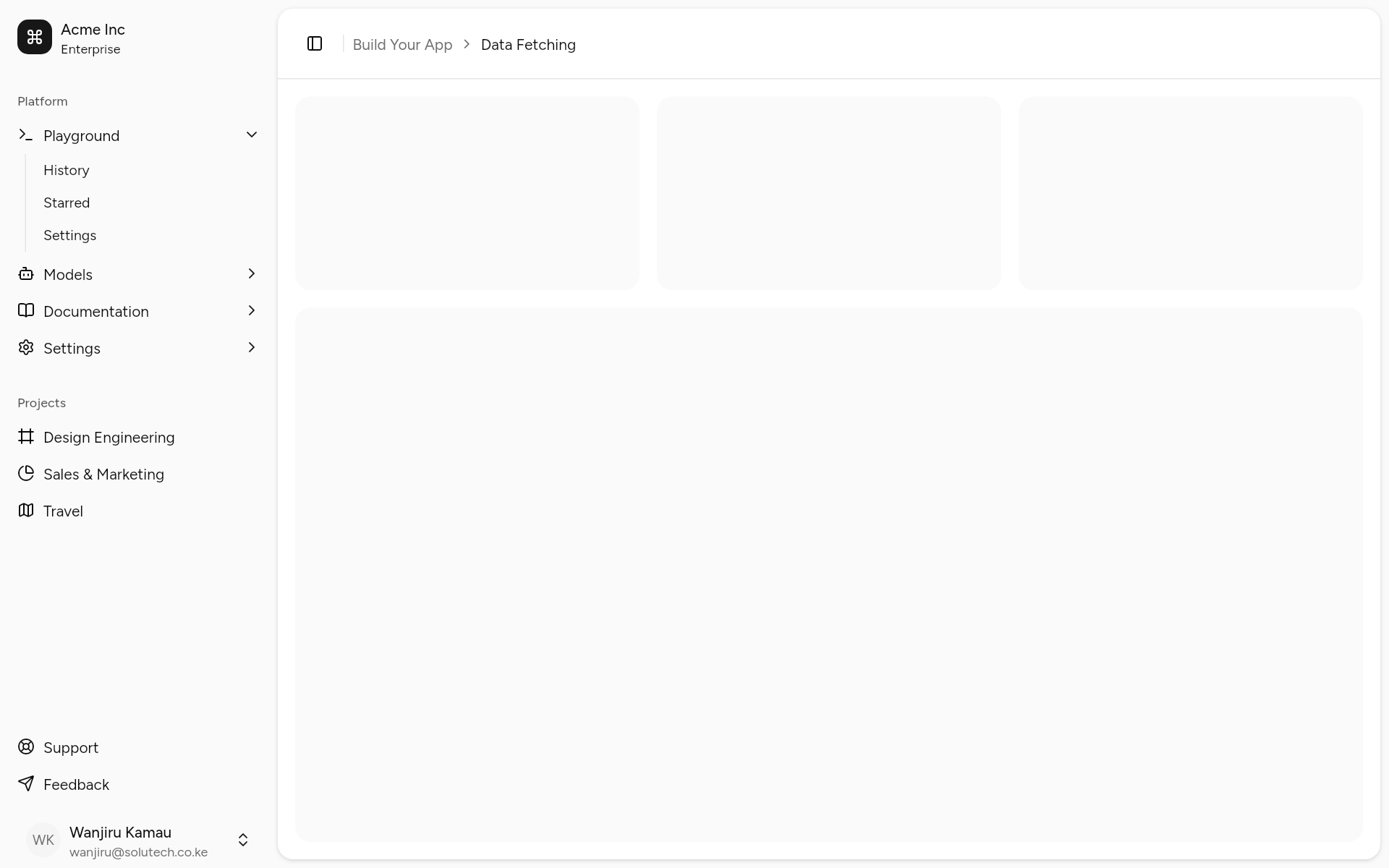Click the Wanjiru Kamau user name
The width and height of the screenshot is (1389, 868).
[120, 833]
